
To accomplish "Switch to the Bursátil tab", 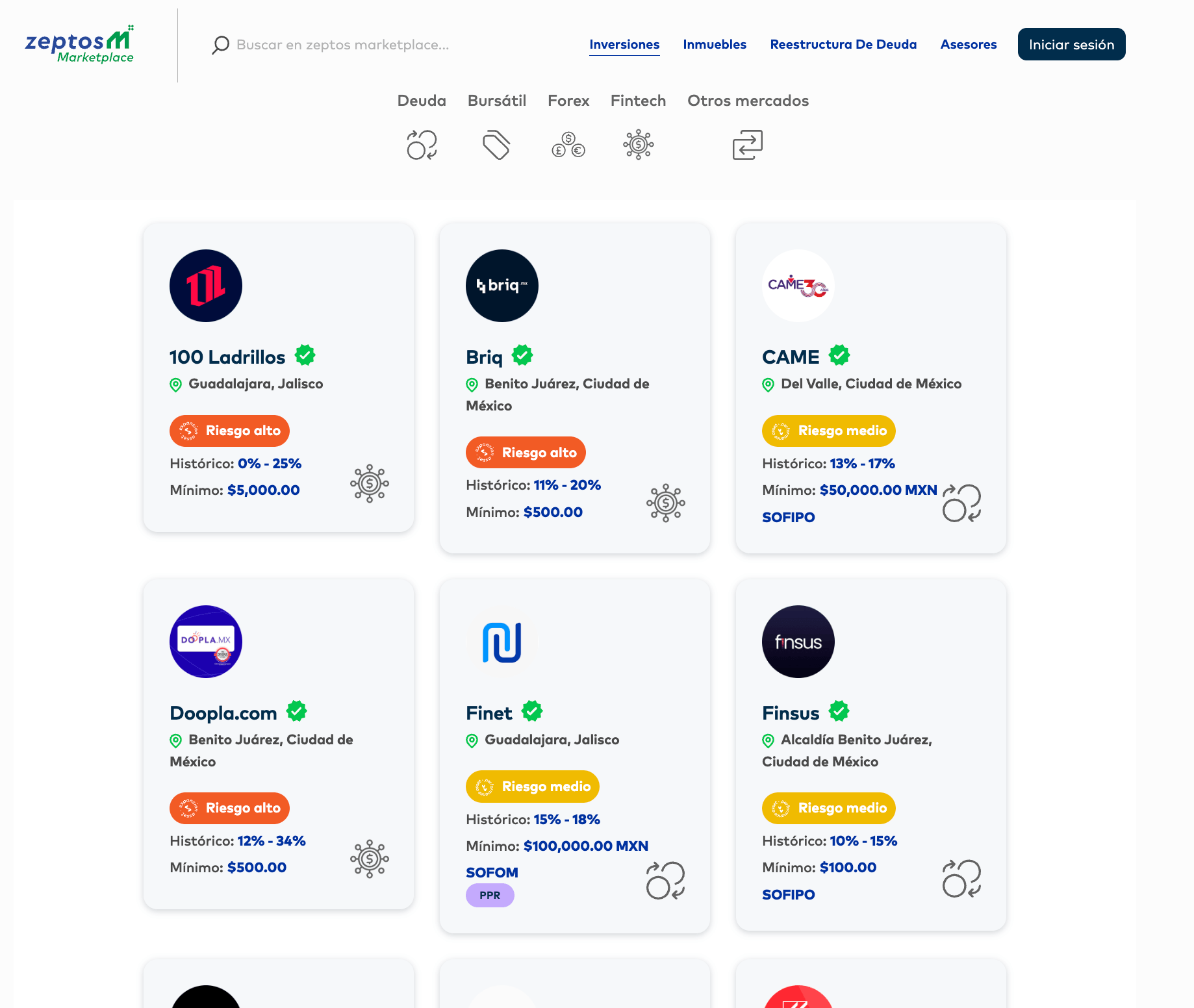I will [497, 101].
